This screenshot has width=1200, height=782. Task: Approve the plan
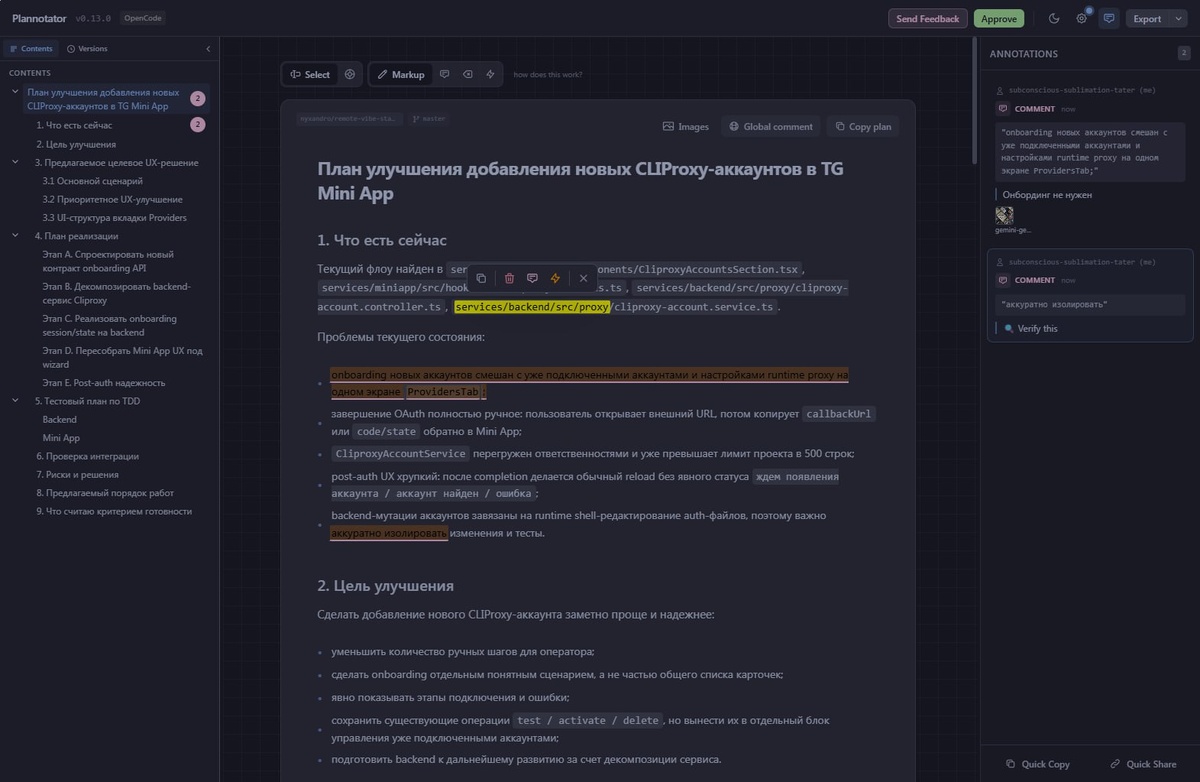click(x=999, y=18)
